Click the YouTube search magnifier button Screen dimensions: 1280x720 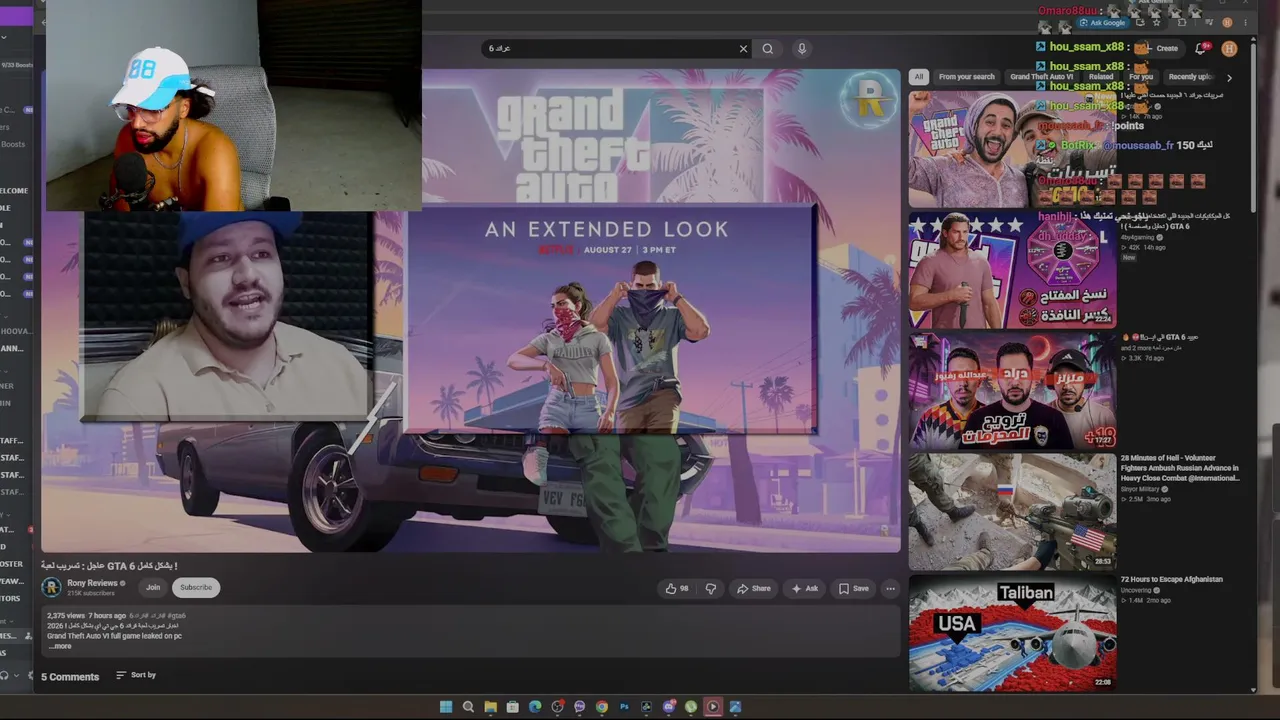768,48
